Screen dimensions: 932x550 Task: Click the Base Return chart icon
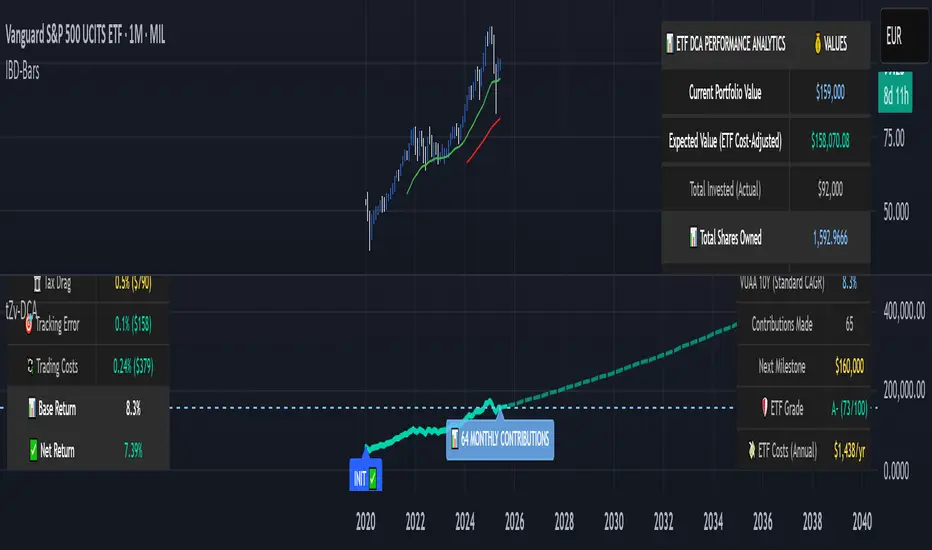32,408
